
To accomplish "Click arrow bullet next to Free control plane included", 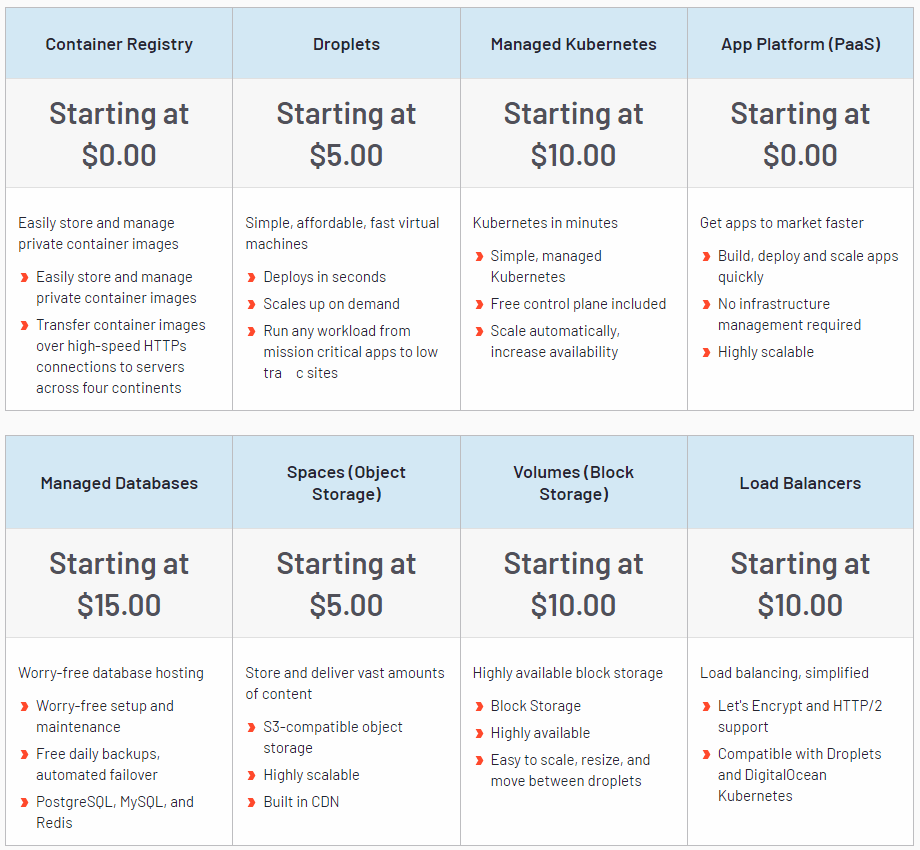I will 478,305.
